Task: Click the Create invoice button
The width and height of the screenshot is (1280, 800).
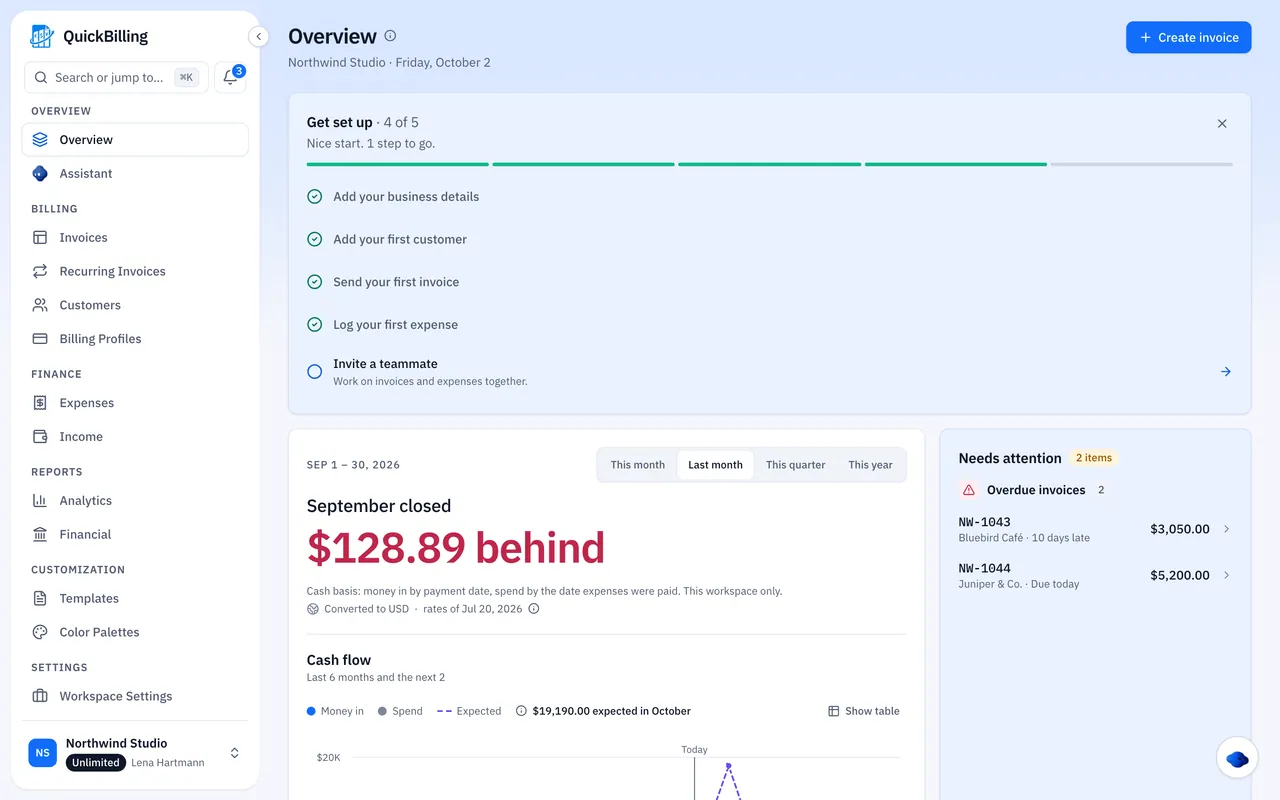Action: point(1188,37)
